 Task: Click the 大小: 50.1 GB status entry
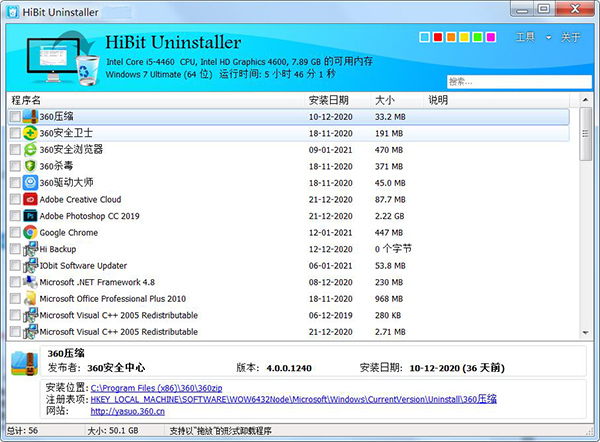(113, 431)
